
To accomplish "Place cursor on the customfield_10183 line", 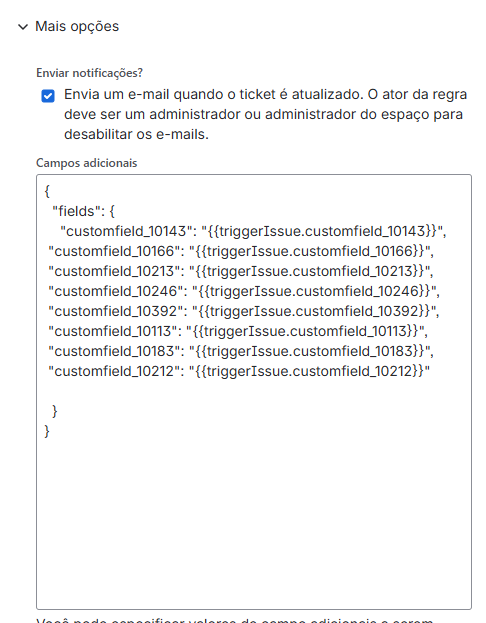I will coord(241,351).
